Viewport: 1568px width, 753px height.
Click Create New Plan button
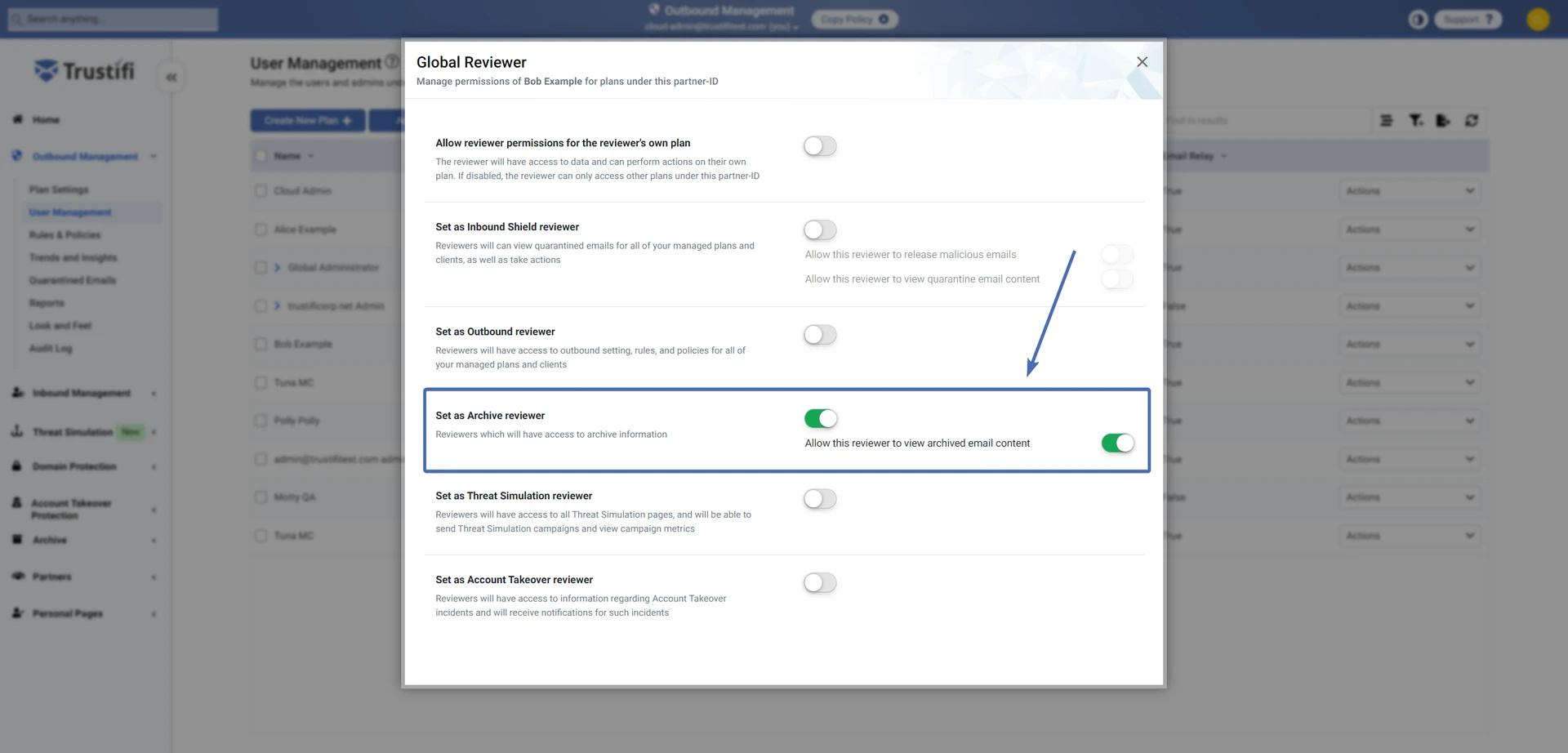point(307,121)
